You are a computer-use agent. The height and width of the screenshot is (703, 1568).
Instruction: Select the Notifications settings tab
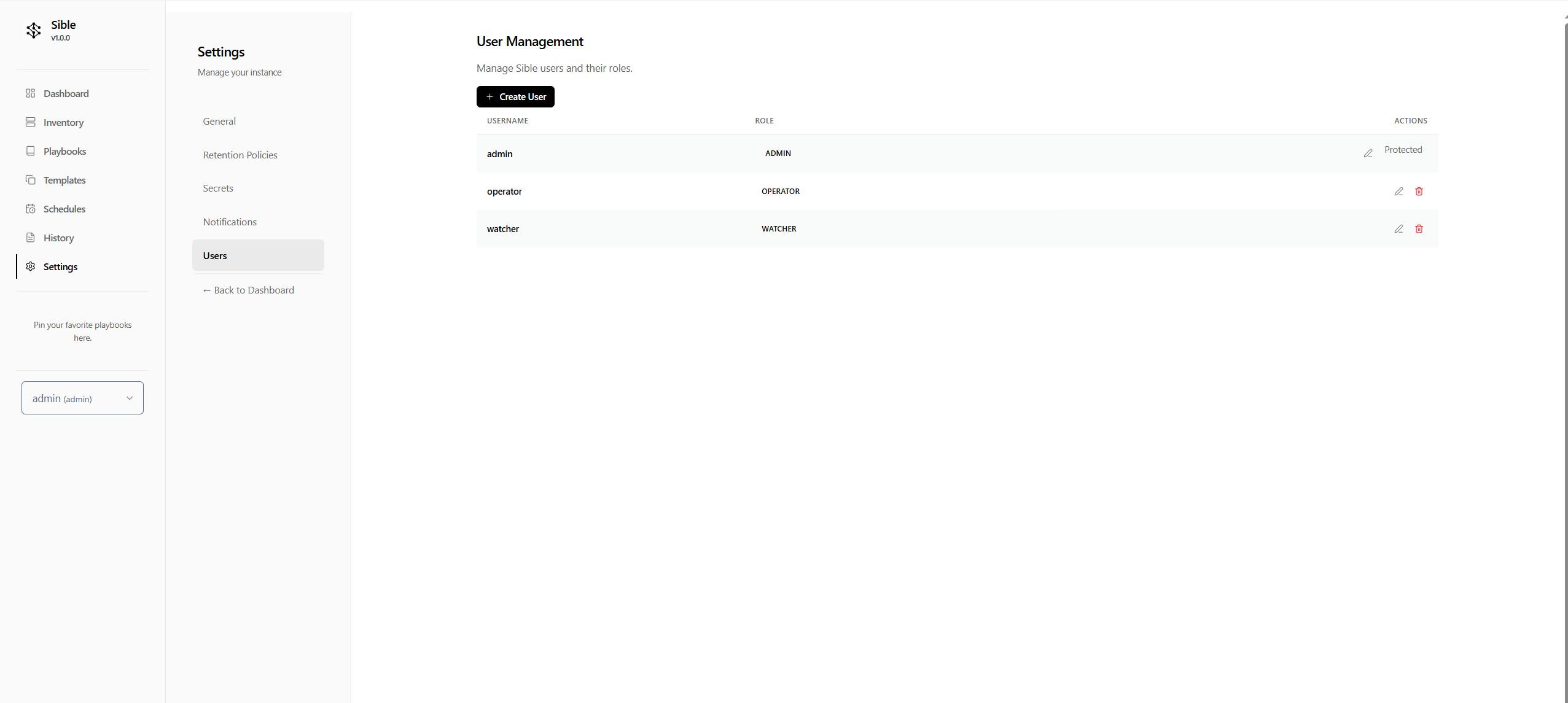click(x=229, y=222)
